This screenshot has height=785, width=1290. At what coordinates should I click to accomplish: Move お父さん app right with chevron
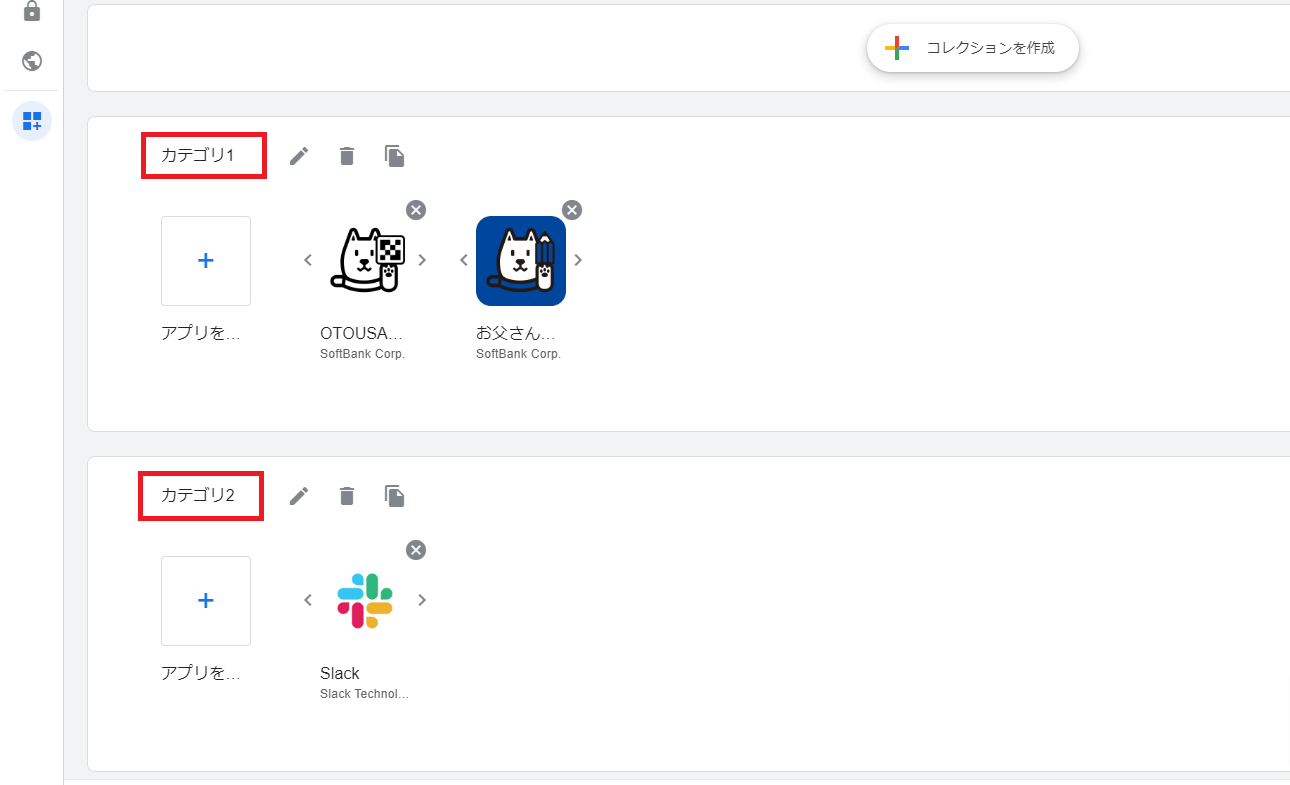pos(578,260)
